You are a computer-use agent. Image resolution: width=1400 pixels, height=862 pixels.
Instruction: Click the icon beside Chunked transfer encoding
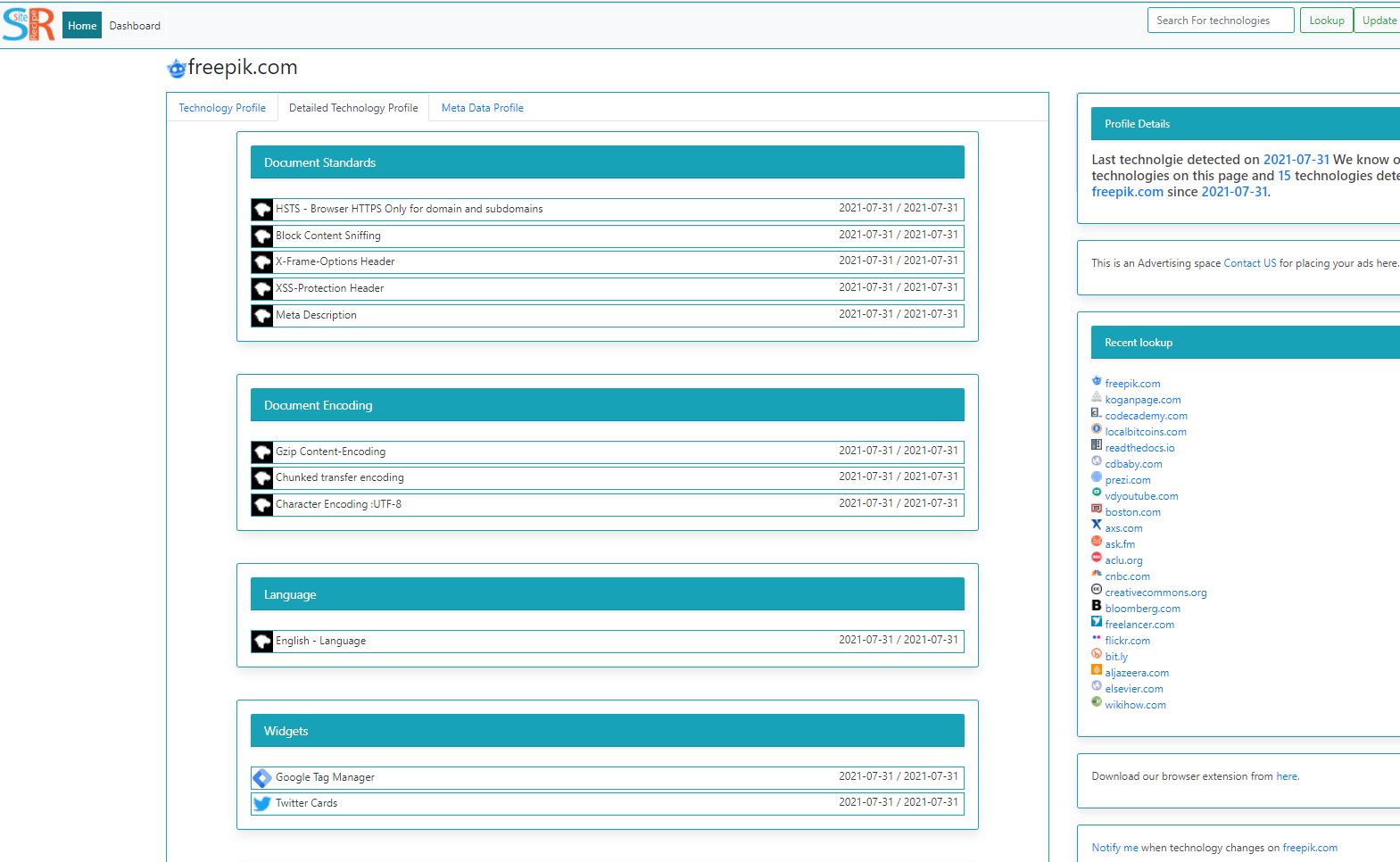[x=261, y=478]
